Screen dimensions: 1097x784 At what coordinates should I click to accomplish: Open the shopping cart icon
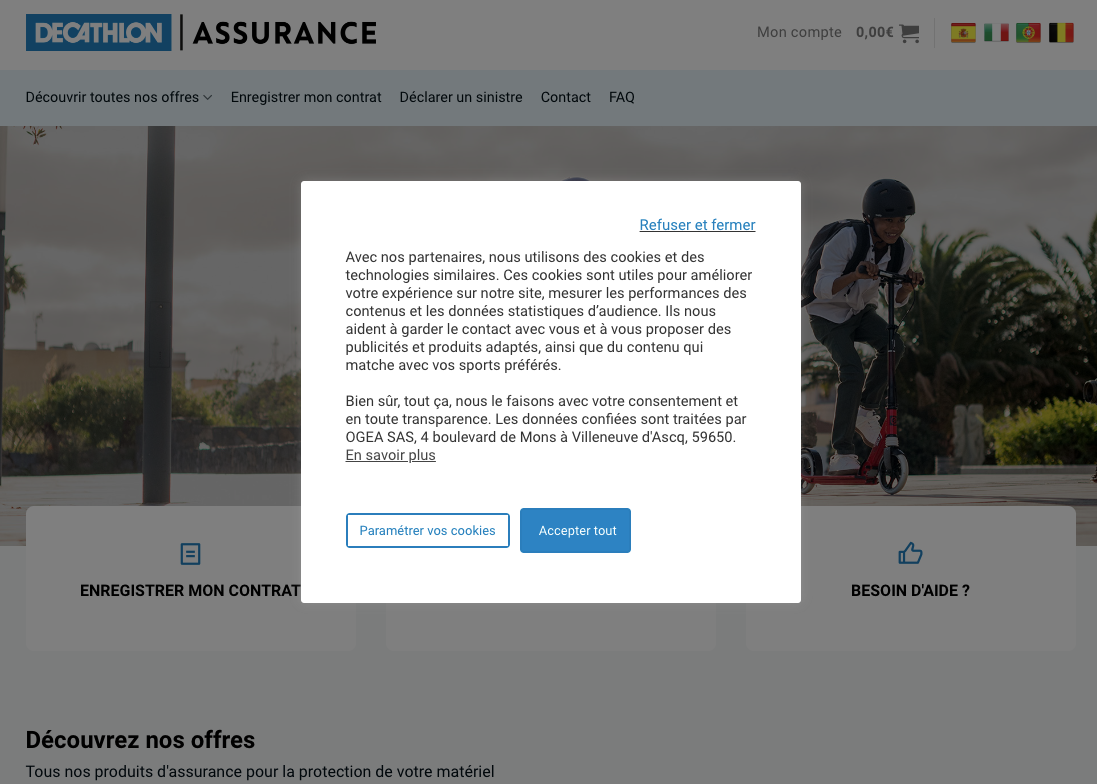[x=910, y=33]
